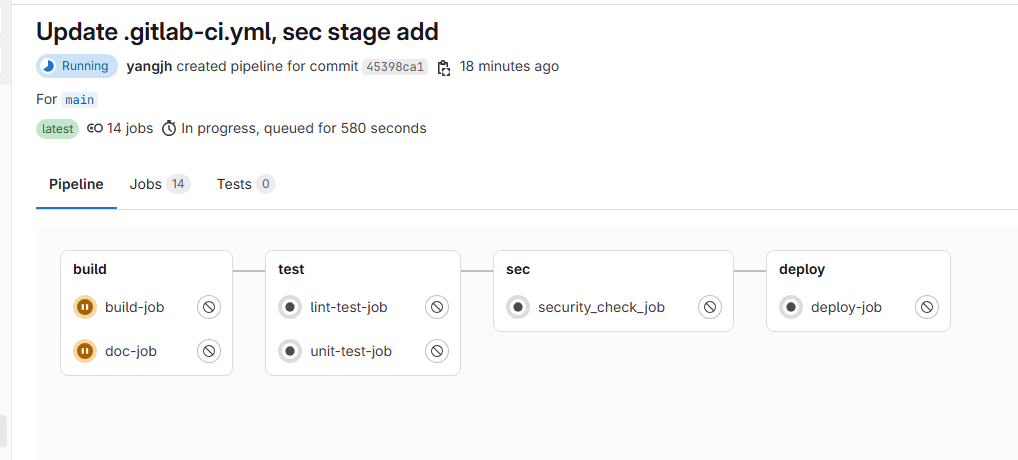Cancel the lint-test-job
The width and height of the screenshot is (1018, 460).
[437, 307]
